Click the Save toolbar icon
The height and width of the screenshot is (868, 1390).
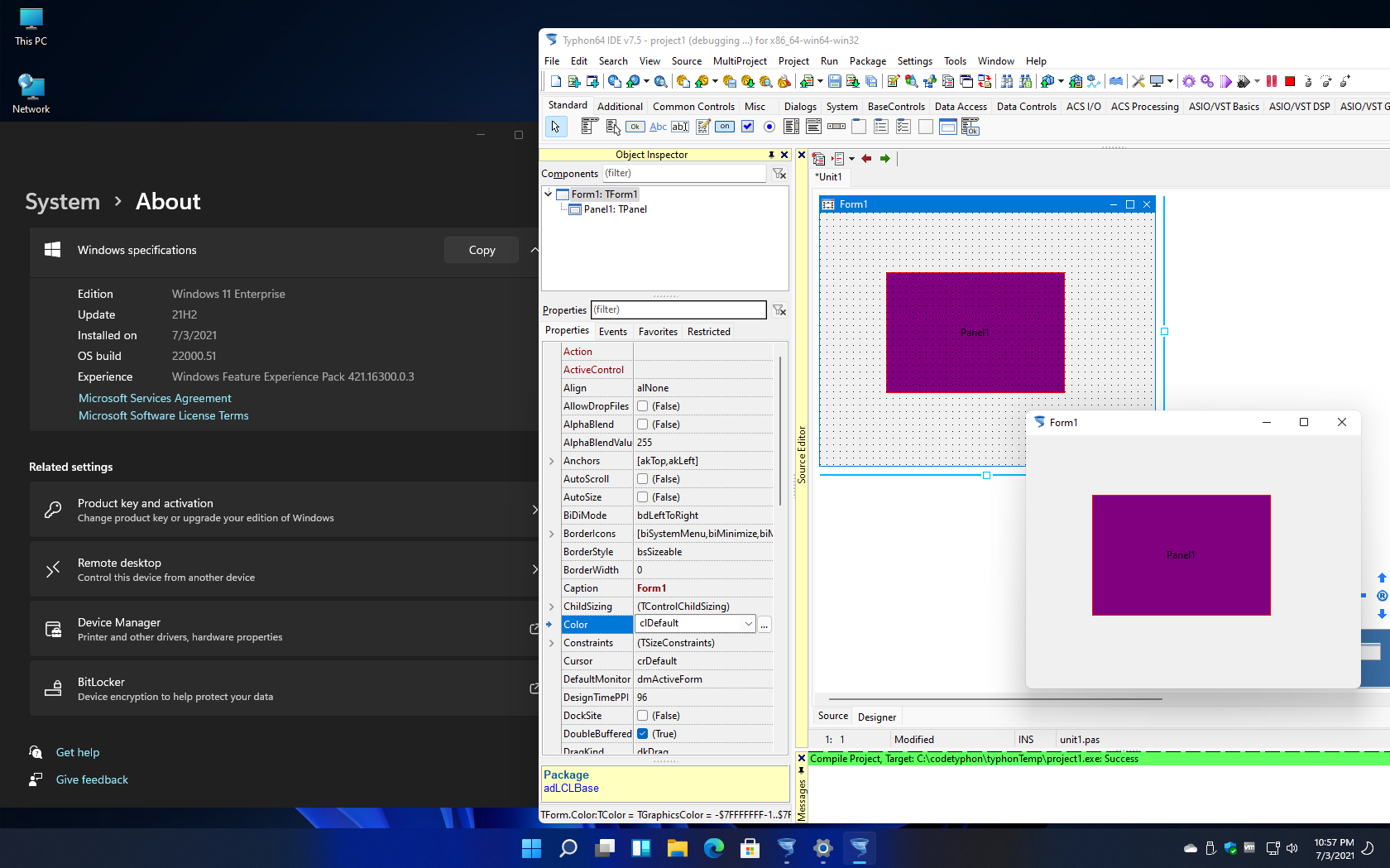(x=835, y=81)
